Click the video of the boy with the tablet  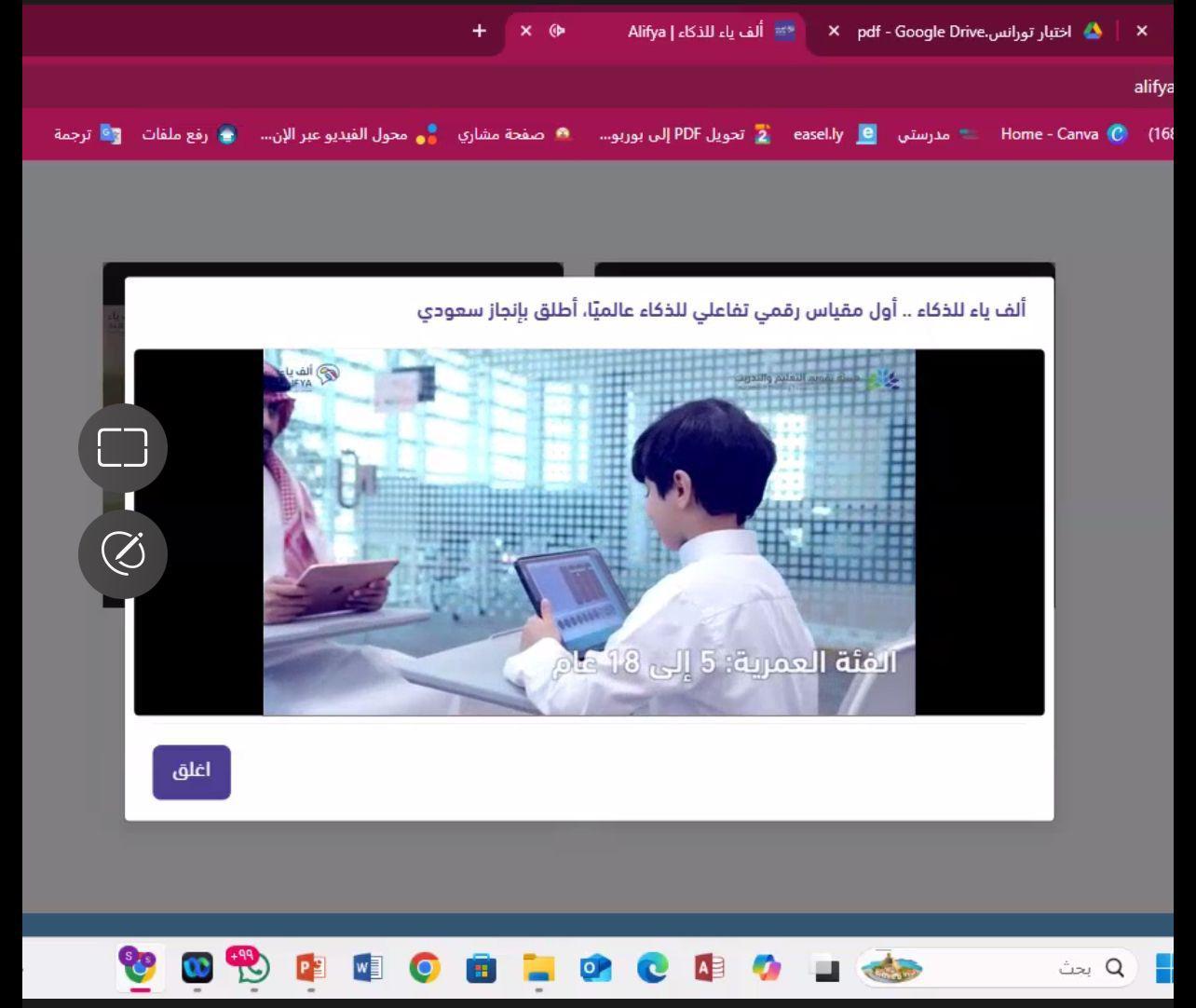pos(589,532)
